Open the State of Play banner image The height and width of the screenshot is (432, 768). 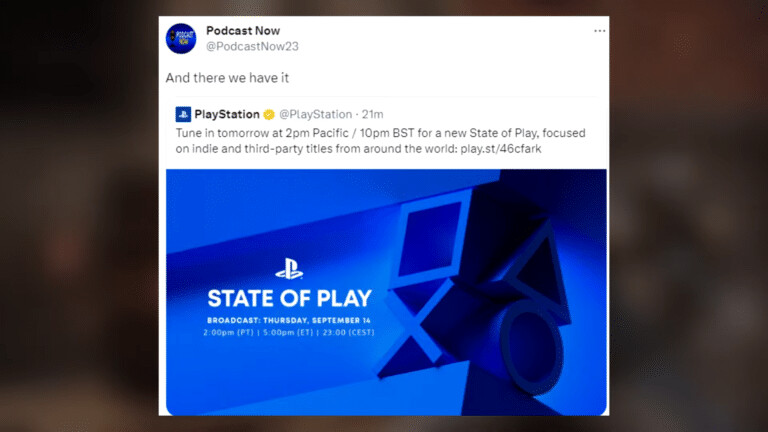pos(386,292)
